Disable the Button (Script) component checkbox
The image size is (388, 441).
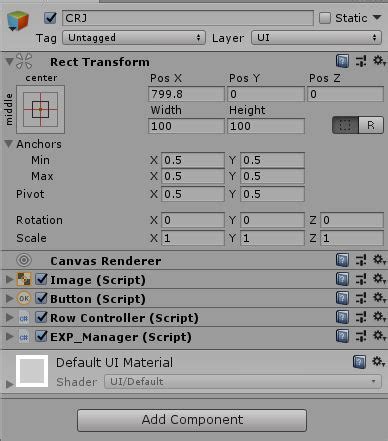tap(41, 298)
